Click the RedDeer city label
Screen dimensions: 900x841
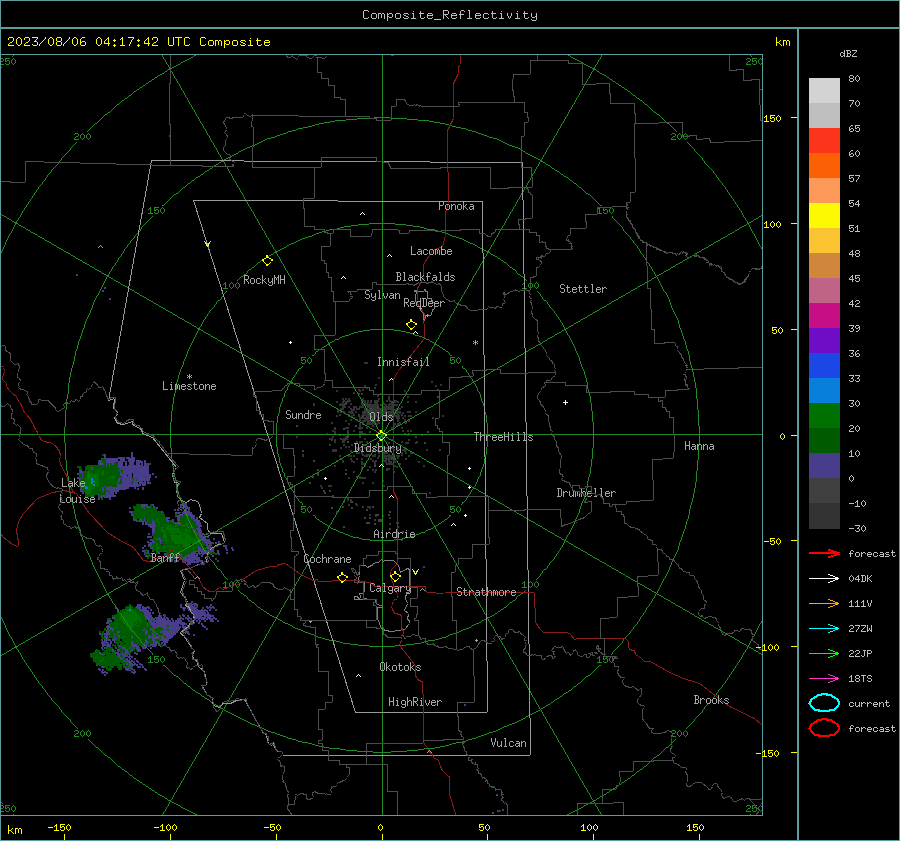point(424,303)
